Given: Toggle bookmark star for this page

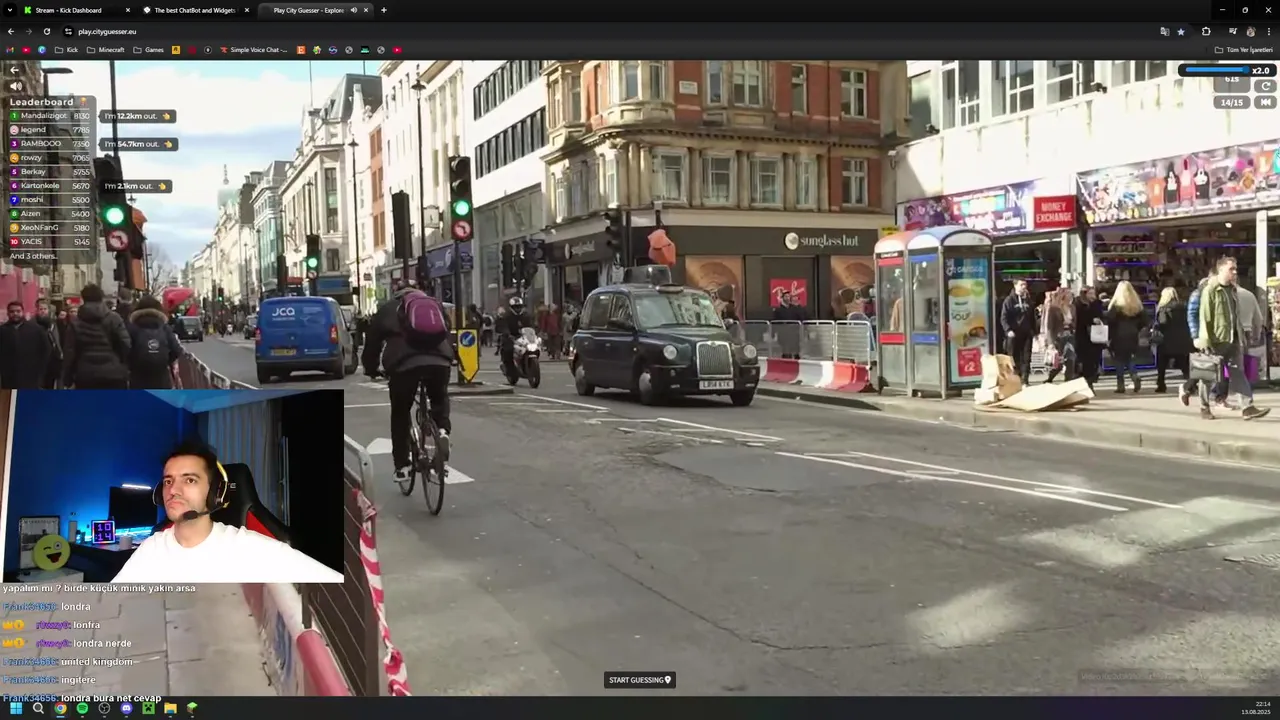Looking at the screenshot, I should coord(1181,31).
